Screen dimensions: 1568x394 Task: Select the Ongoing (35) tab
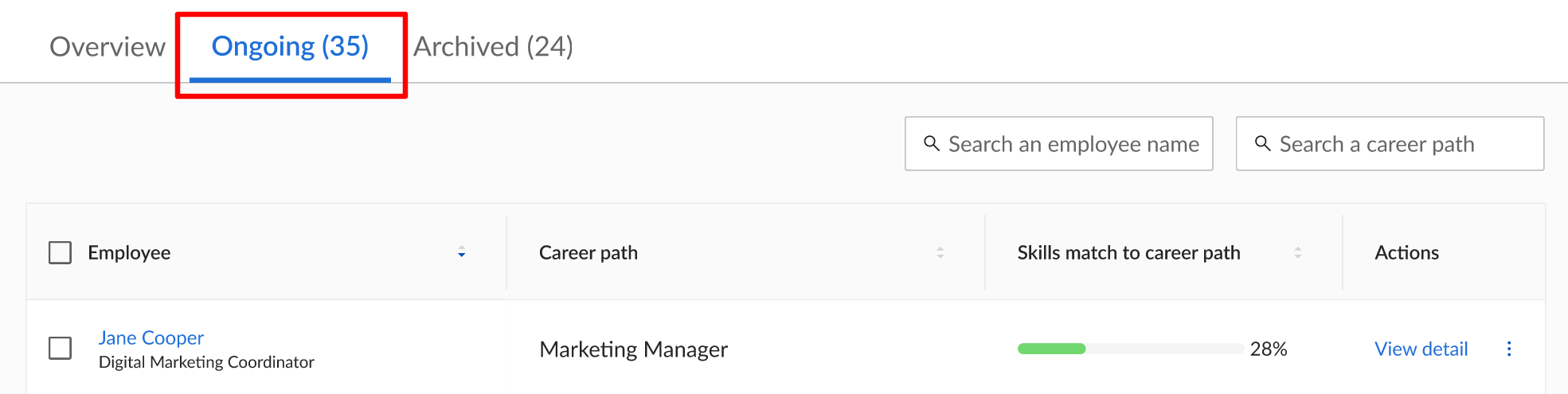[290, 46]
